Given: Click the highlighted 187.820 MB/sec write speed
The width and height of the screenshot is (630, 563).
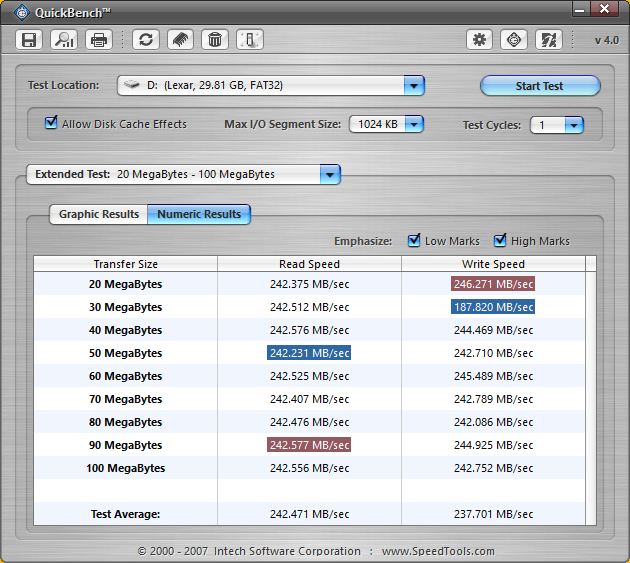Looking at the screenshot, I should point(493,307).
